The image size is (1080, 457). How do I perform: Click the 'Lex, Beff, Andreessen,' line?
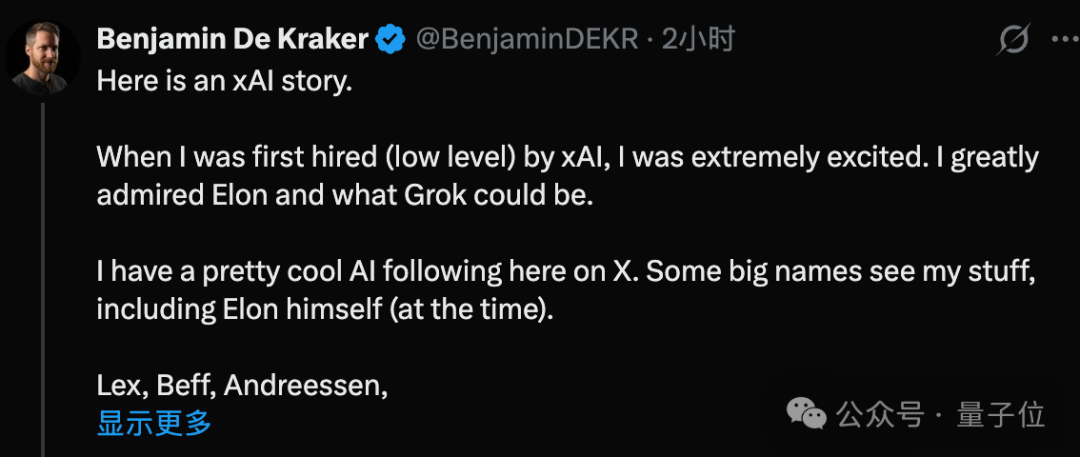pyautogui.click(x=242, y=385)
